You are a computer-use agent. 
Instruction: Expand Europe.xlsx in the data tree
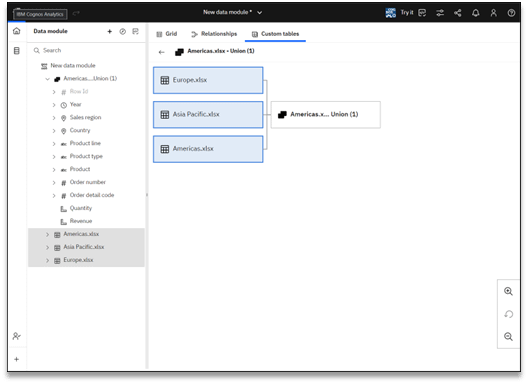click(47, 260)
